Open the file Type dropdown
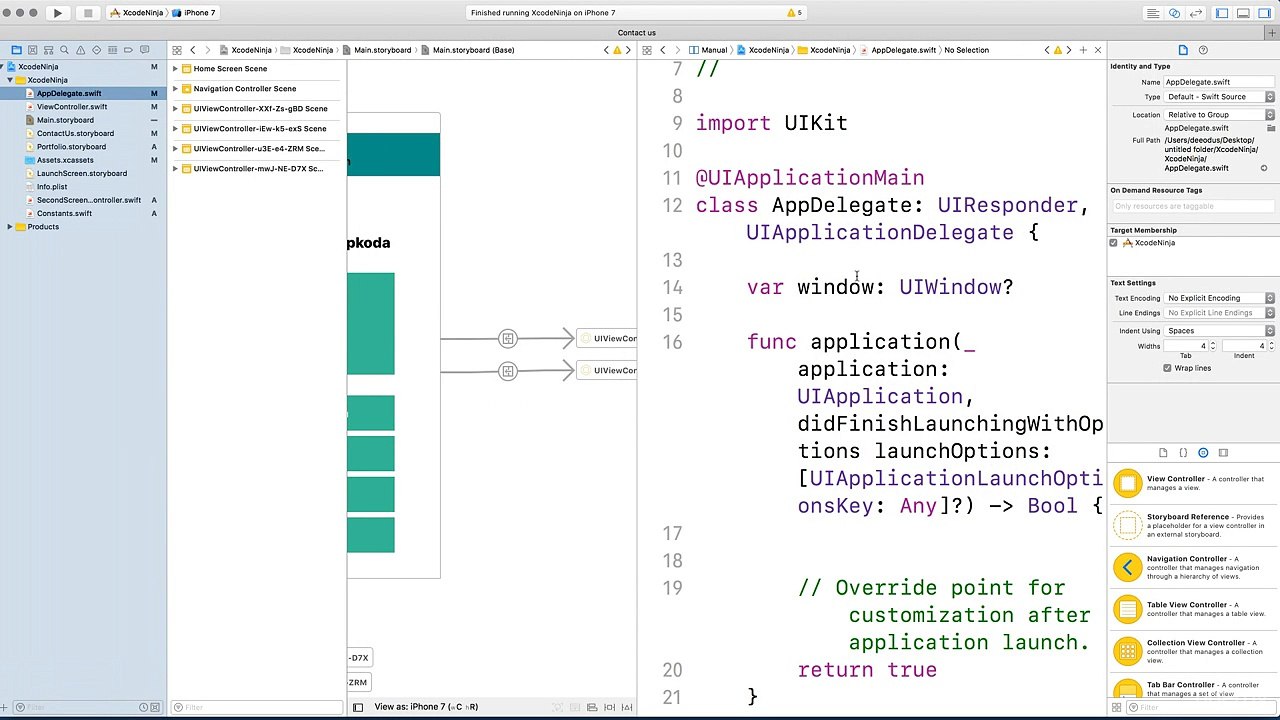 (x=1219, y=97)
